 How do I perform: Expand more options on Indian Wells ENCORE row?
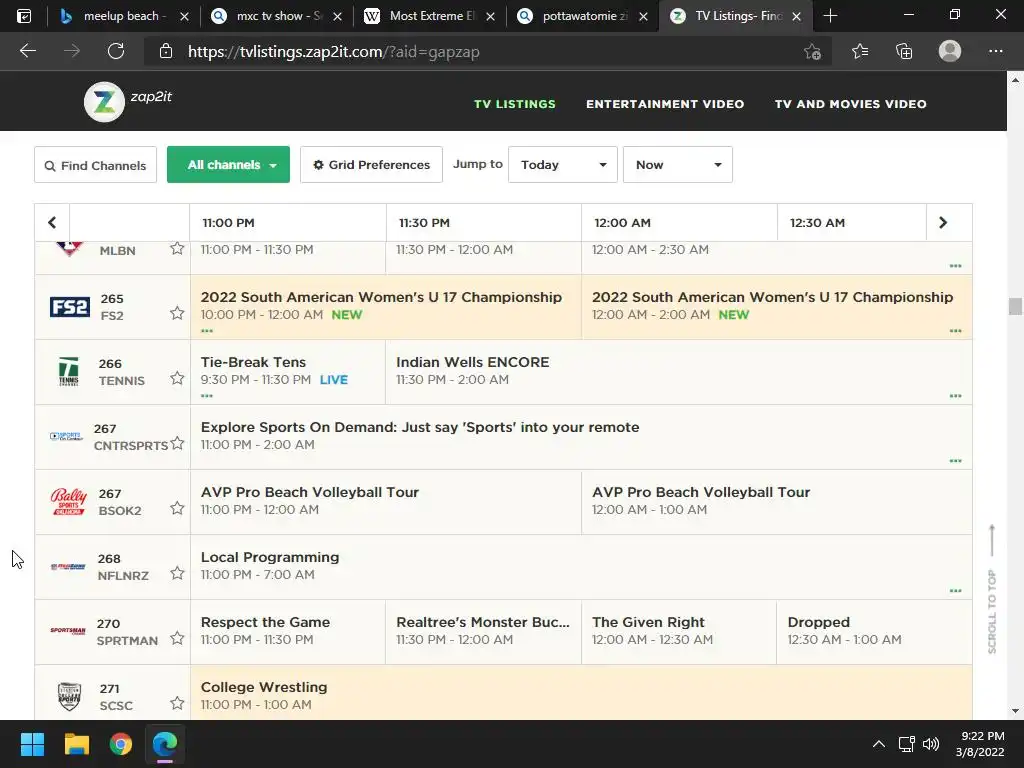(955, 396)
